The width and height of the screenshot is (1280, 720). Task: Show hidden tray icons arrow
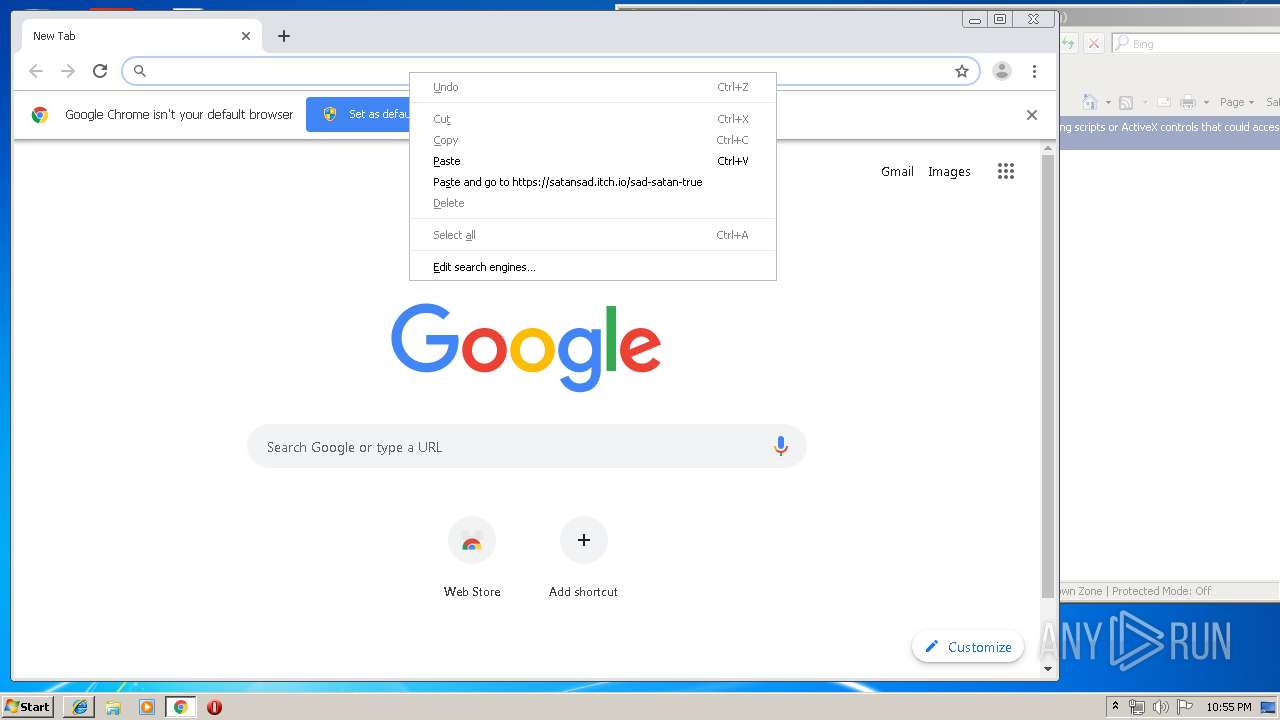1115,707
